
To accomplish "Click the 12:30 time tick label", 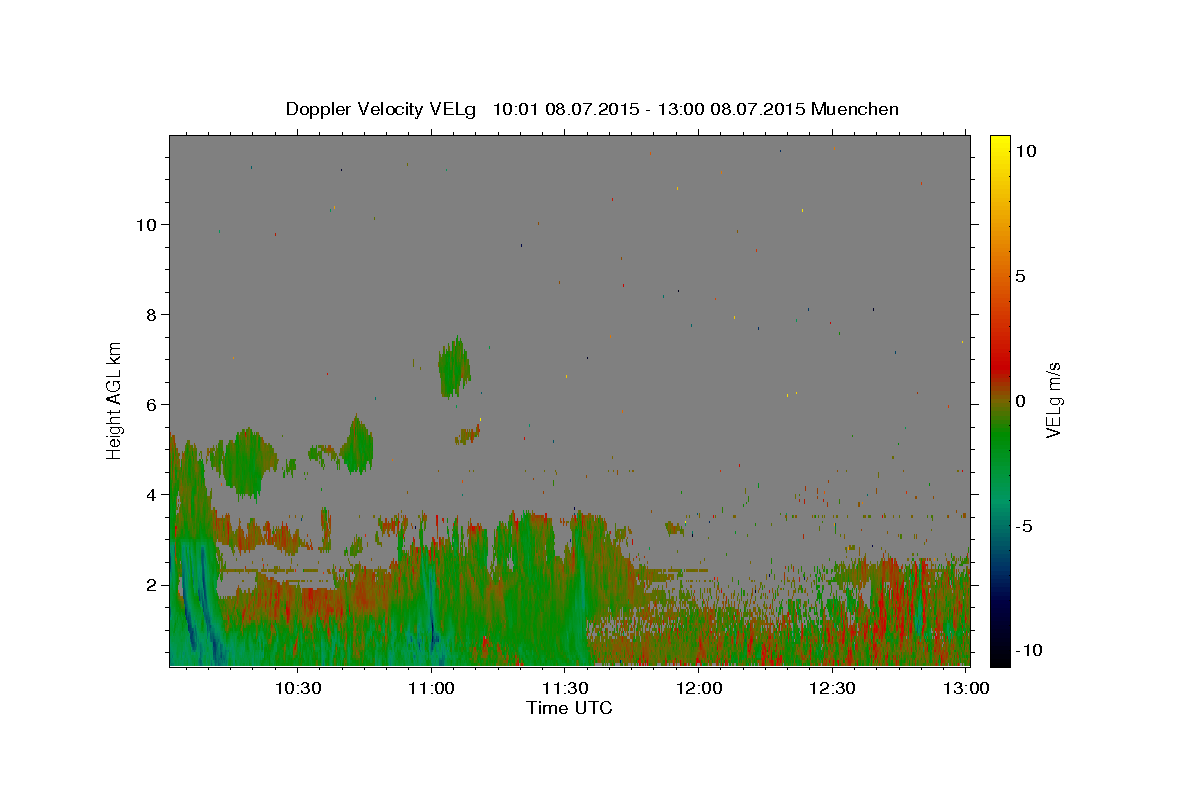I will (832, 688).
